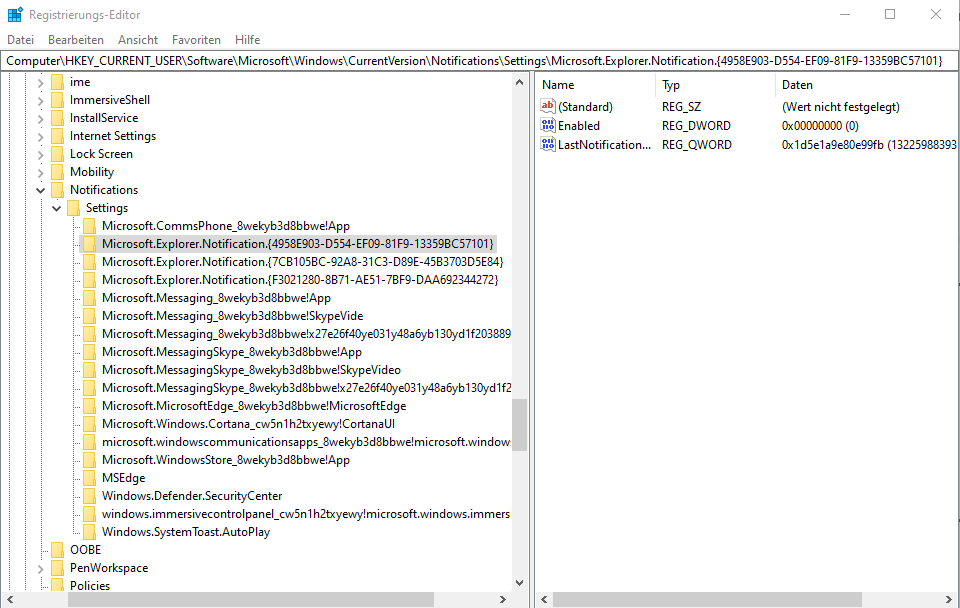The height and width of the screenshot is (608, 960).
Task: Select the Microsoft.MicrosoftEdge_8wekyb3d8bbwe!MicrosoftEdge key
Action: [254, 406]
